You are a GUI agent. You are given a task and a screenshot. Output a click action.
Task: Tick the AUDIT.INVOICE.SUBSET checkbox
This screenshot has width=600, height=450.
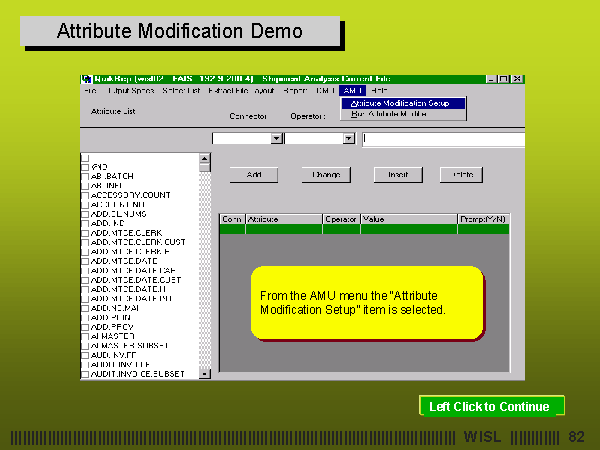coord(85,373)
